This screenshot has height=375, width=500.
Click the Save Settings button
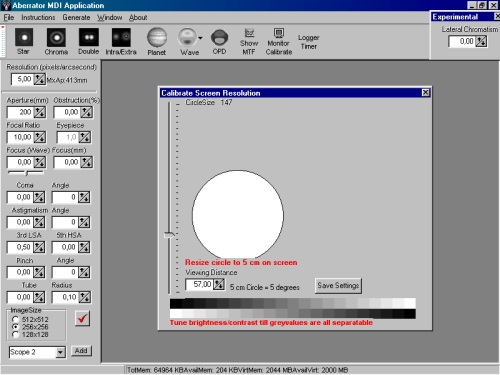tap(338, 286)
